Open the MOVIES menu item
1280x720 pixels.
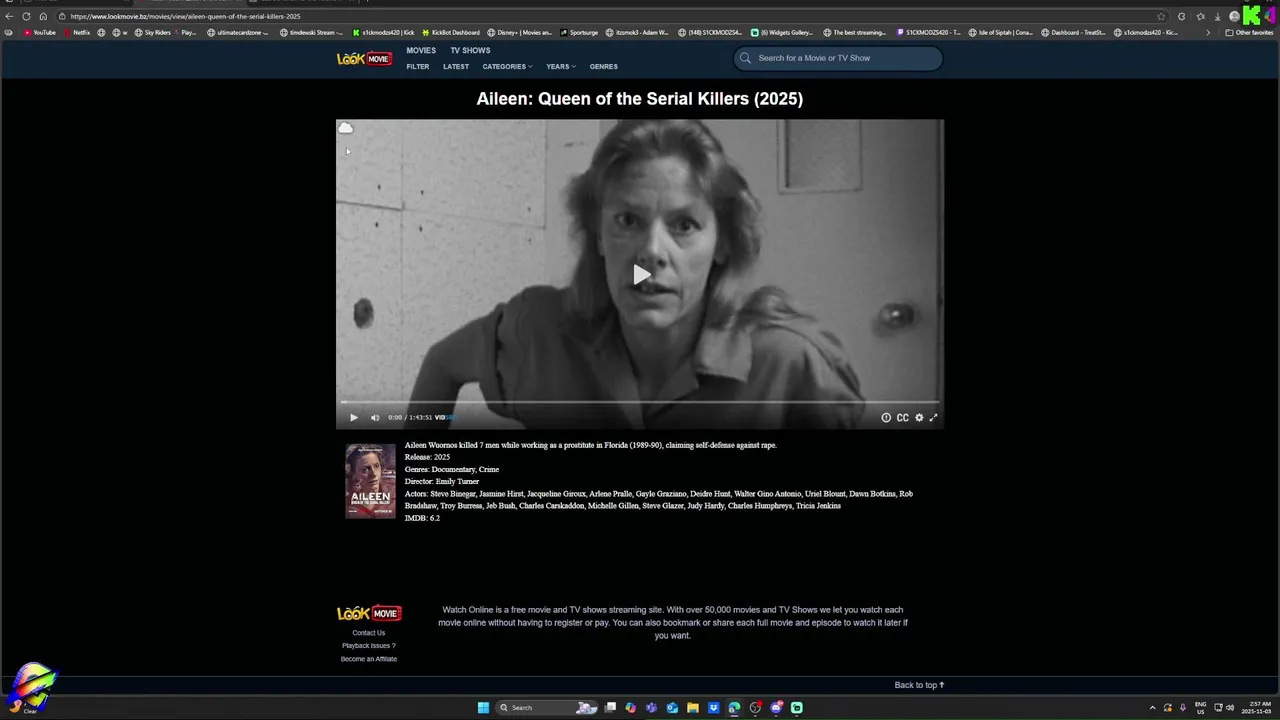click(421, 50)
